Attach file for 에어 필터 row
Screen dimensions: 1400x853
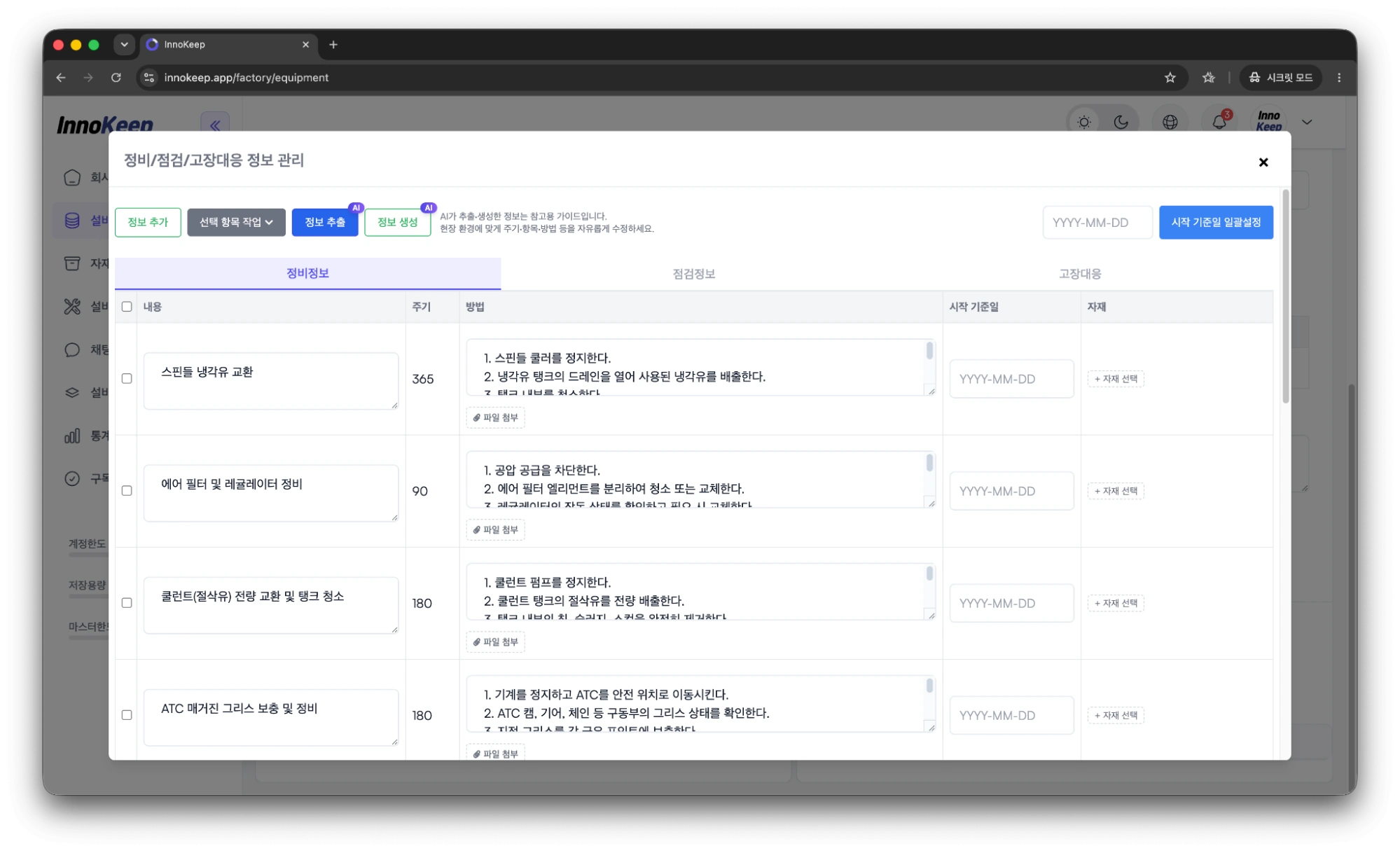click(496, 530)
